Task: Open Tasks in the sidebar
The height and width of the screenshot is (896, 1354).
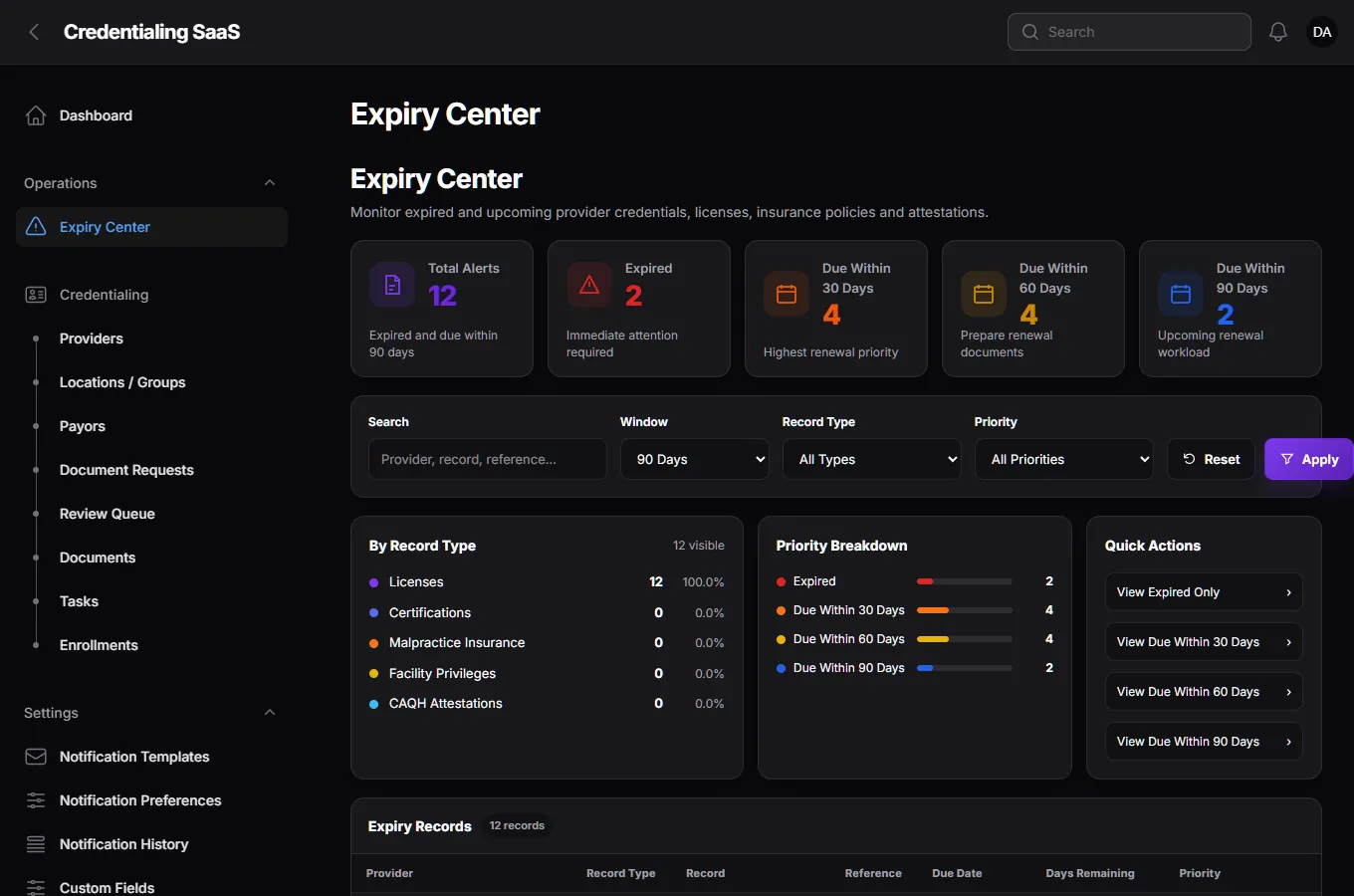Action: [79, 601]
